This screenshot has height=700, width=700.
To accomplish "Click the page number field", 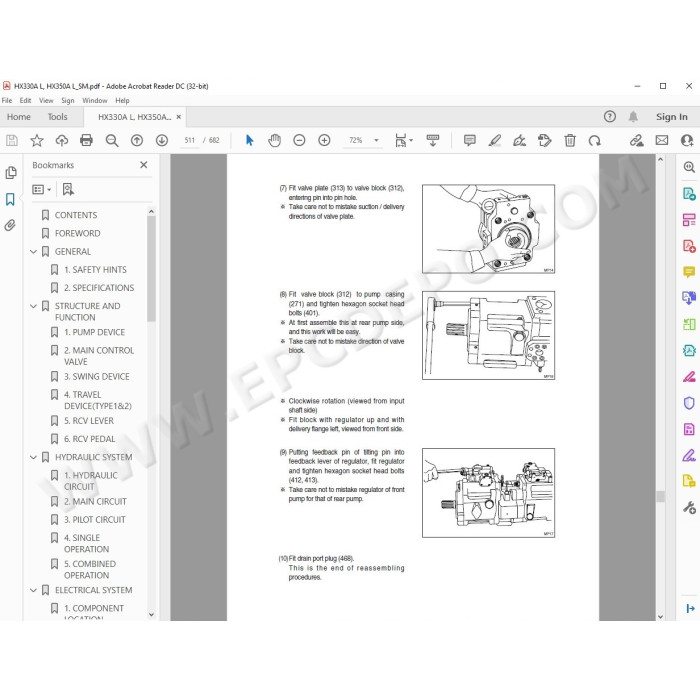I will coord(190,140).
